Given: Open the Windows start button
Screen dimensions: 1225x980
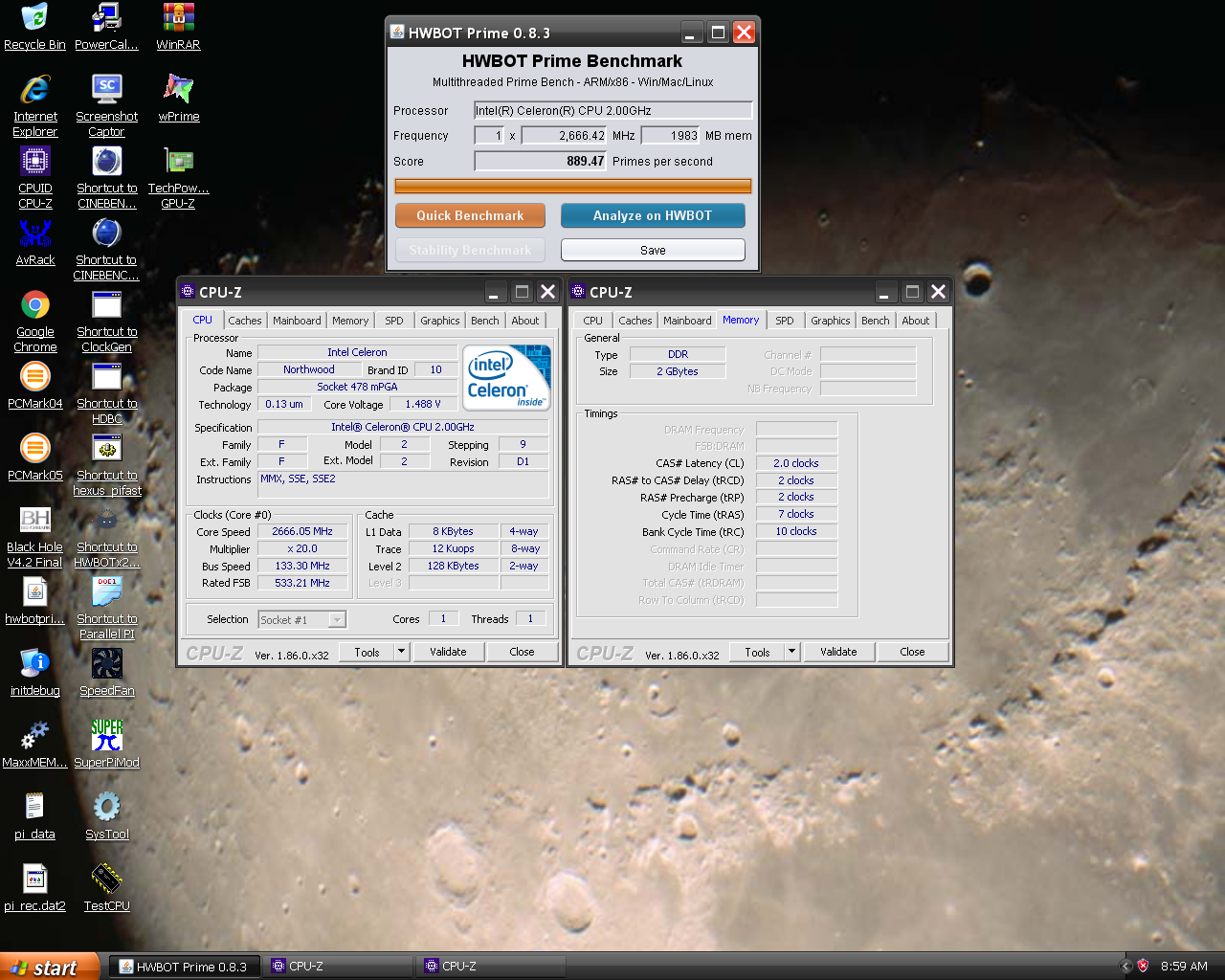Looking at the screenshot, I should [x=50, y=967].
